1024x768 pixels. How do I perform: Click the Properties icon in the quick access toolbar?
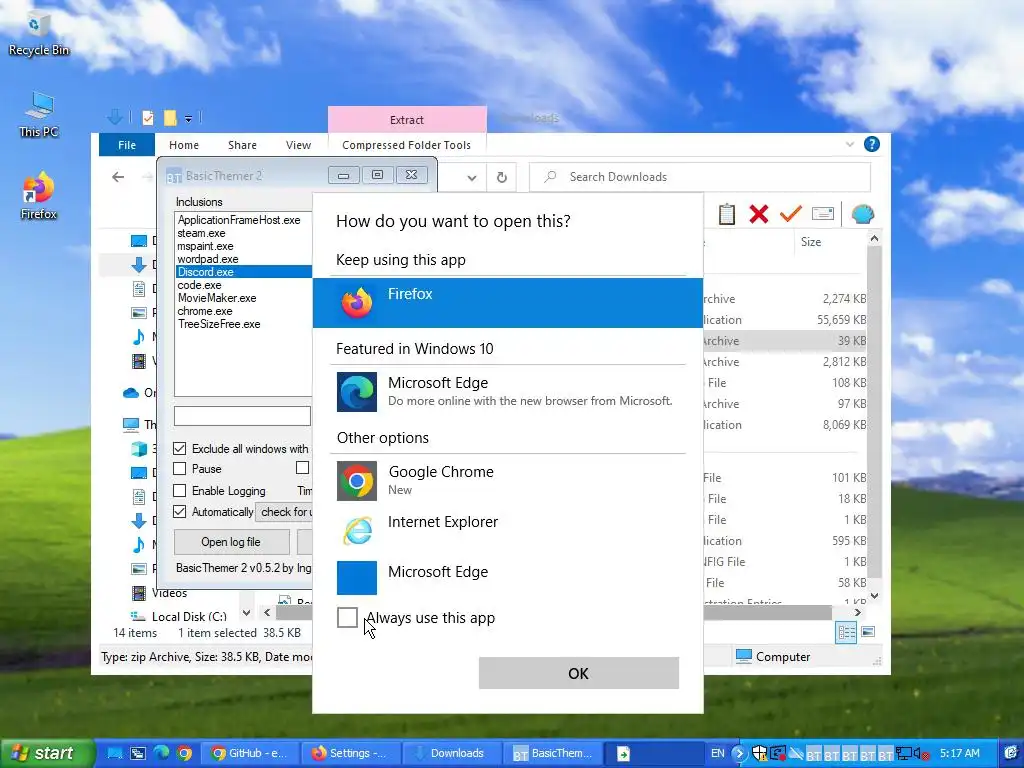(148, 118)
